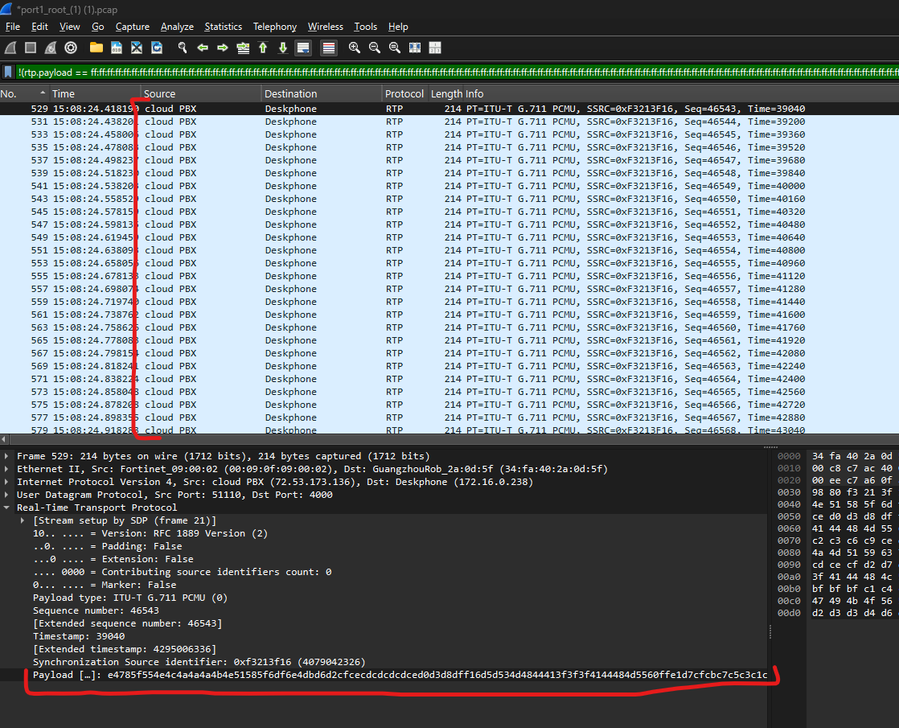Click the Stop capture square icon
This screenshot has width=899, height=728.
[x=31, y=48]
